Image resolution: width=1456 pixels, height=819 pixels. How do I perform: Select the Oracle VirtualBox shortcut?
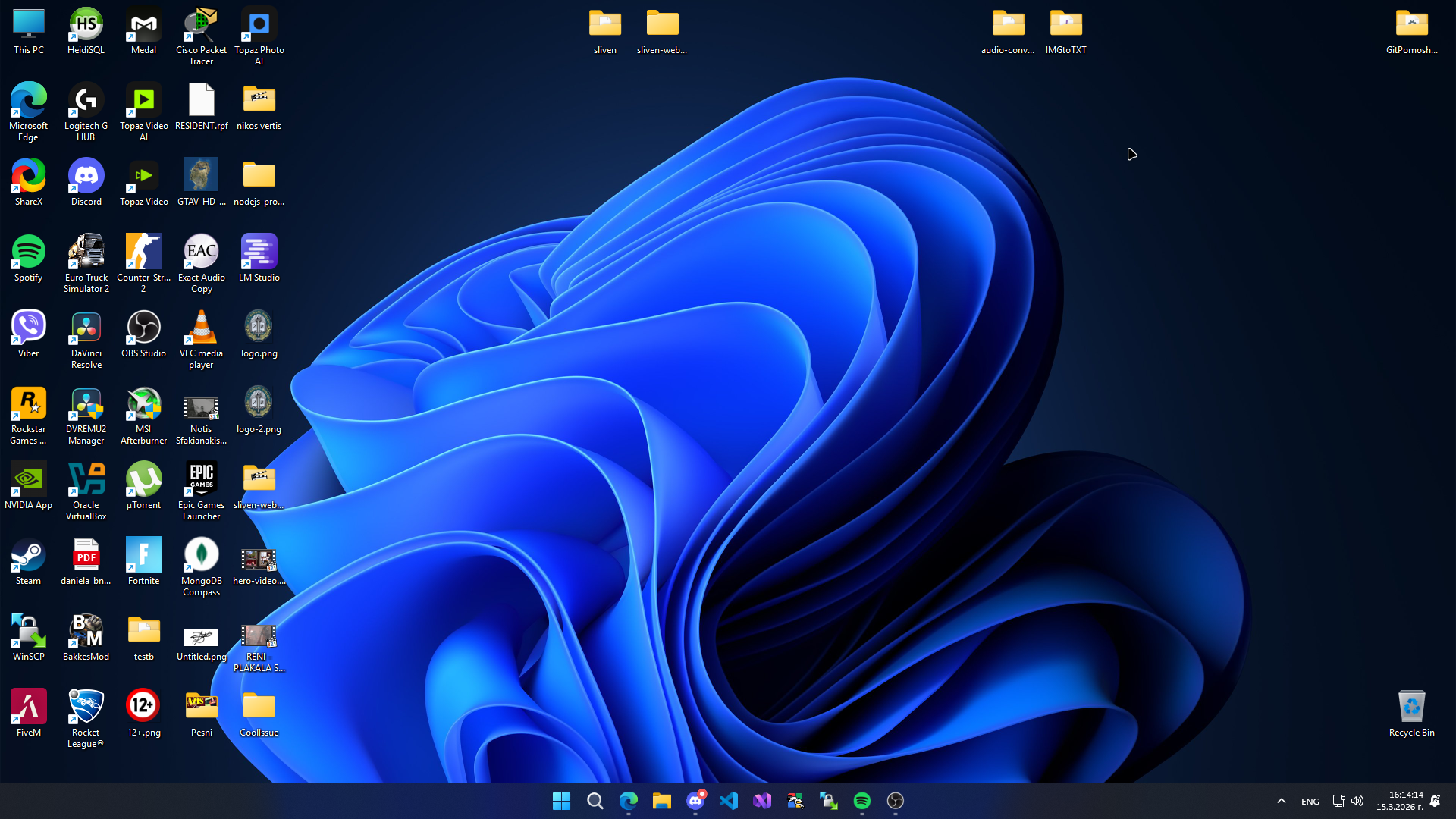click(x=86, y=491)
